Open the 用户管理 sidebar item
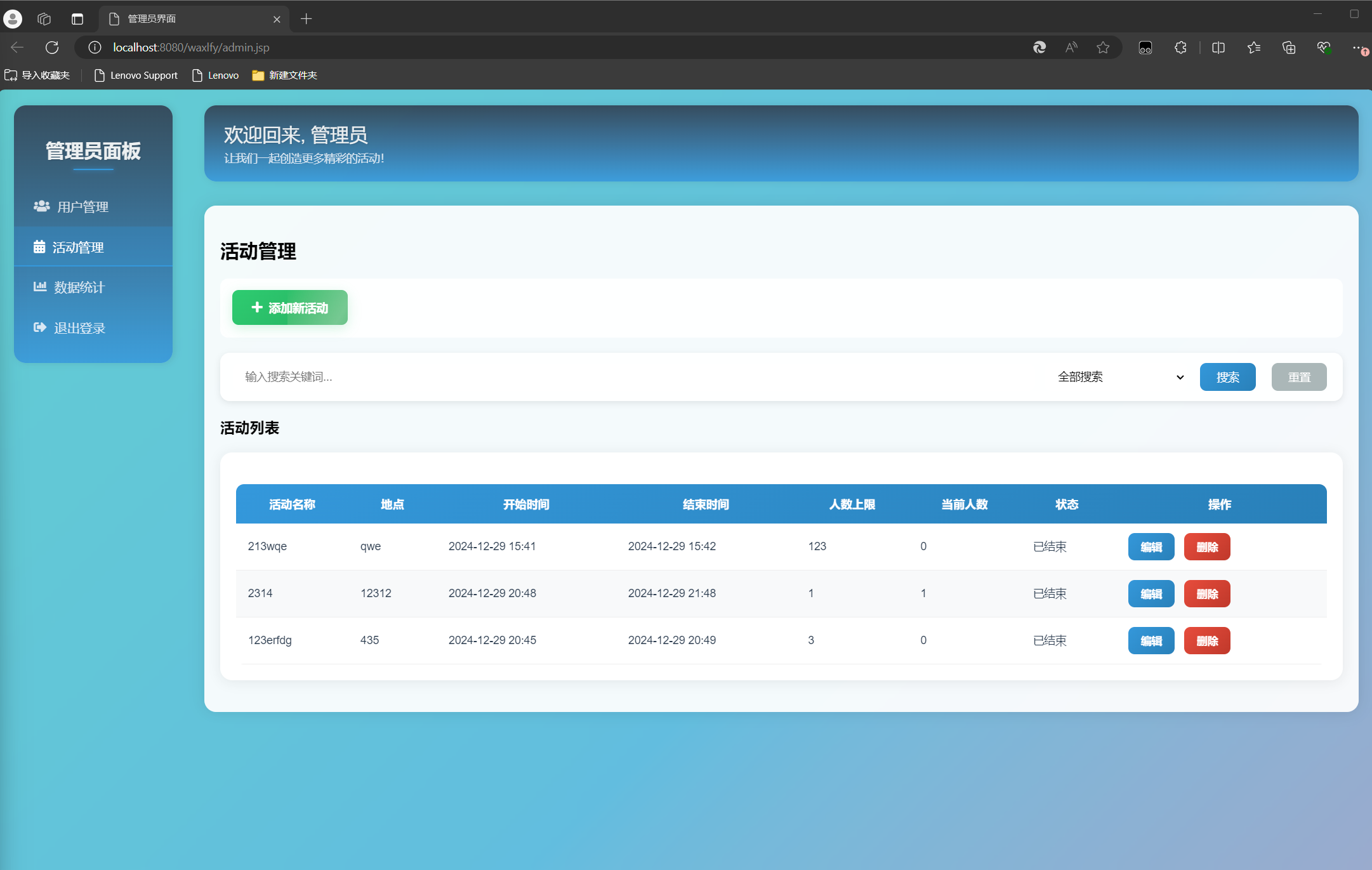The image size is (1372, 870). pyautogui.click(x=82, y=207)
